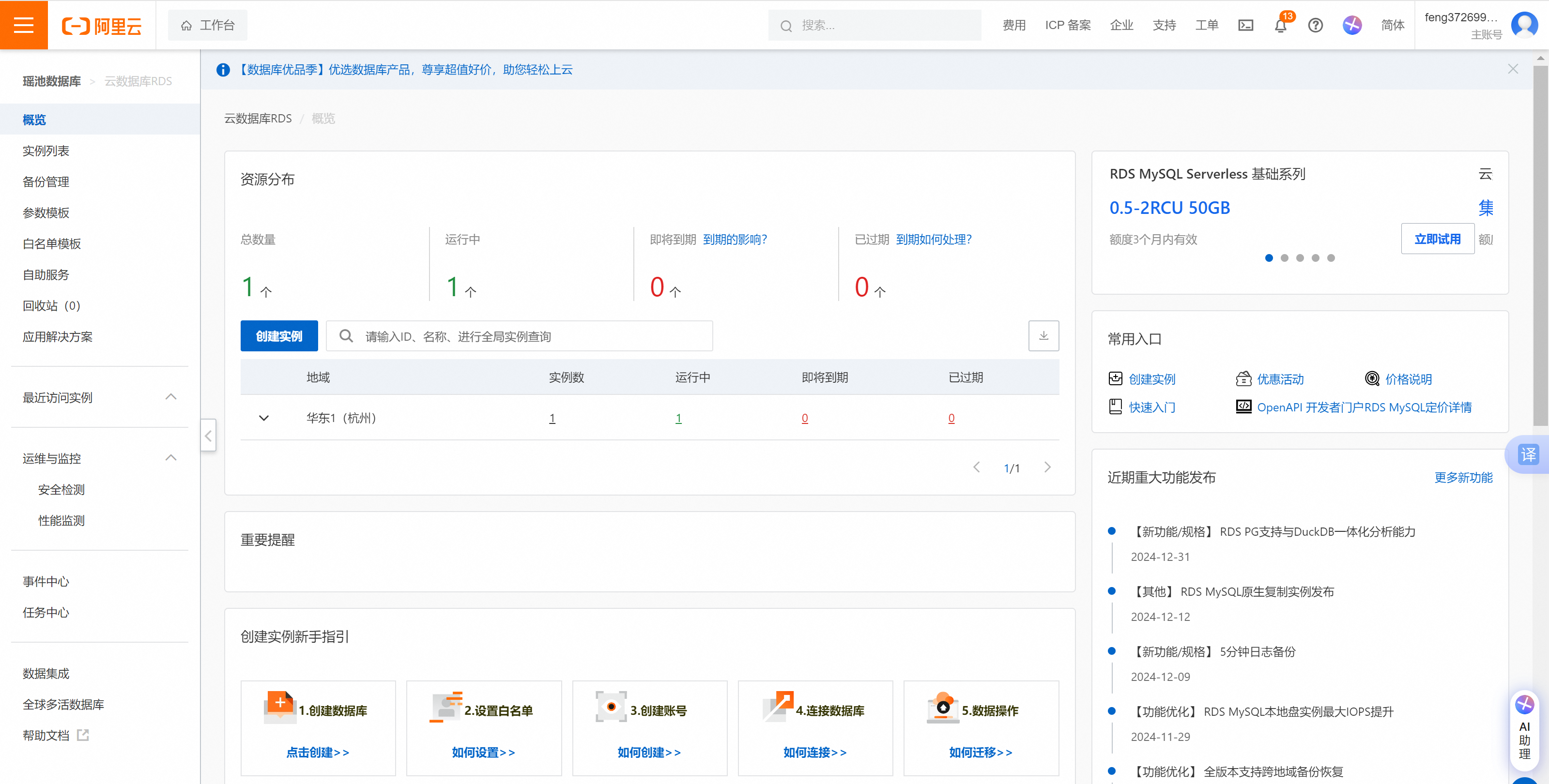Select the second carousel dot in promo card
Image resolution: width=1549 pixels, height=784 pixels.
click(x=1285, y=258)
